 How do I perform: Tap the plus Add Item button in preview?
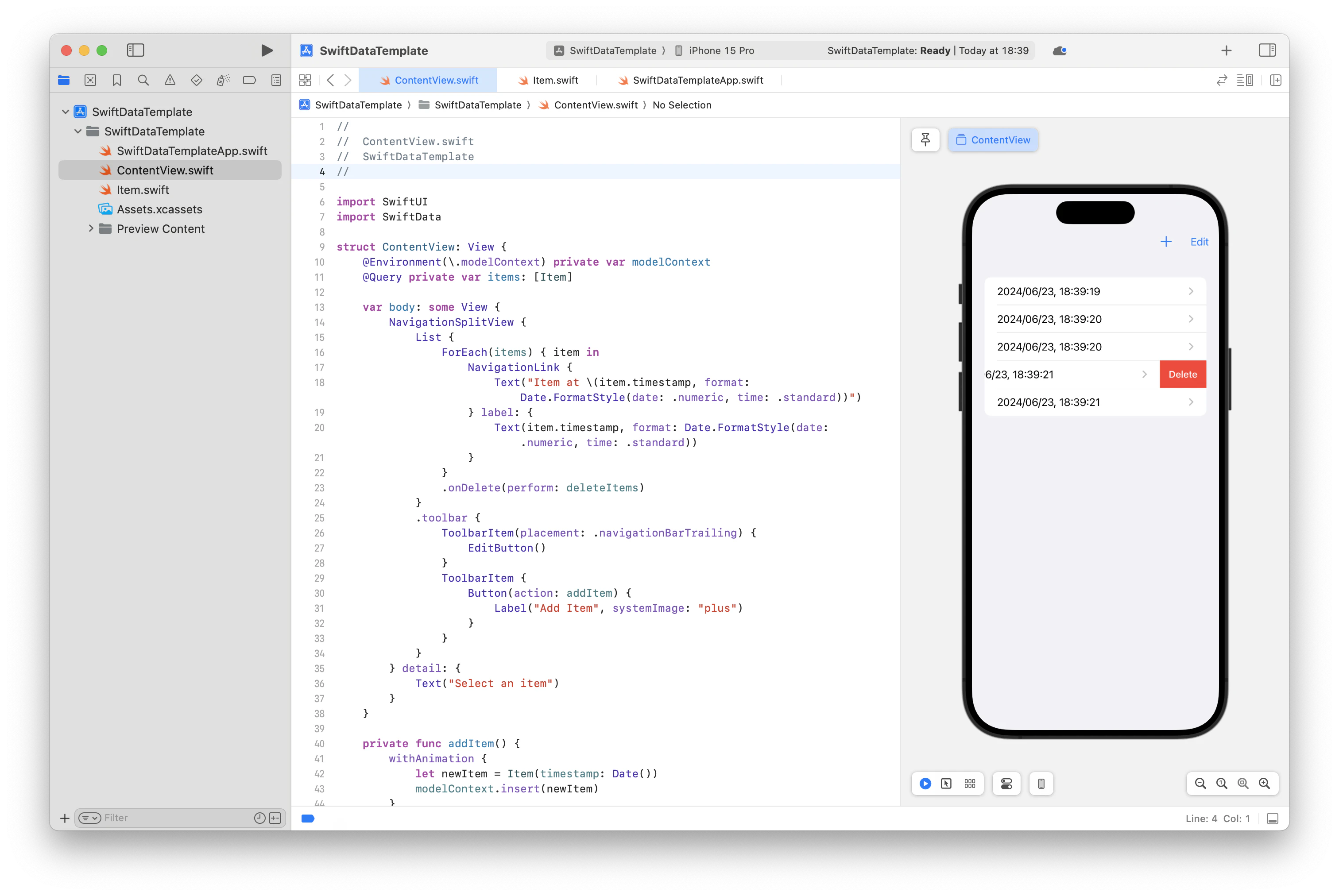[x=1166, y=242]
